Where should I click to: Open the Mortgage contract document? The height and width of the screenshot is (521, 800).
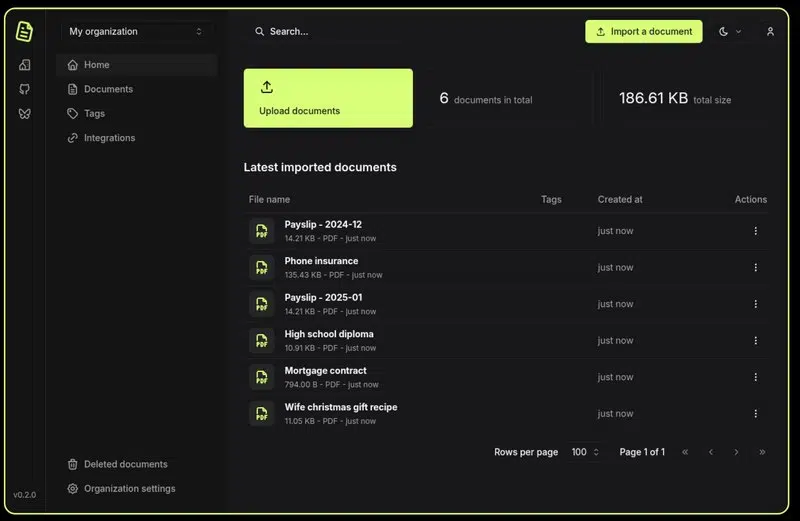coord(325,371)
